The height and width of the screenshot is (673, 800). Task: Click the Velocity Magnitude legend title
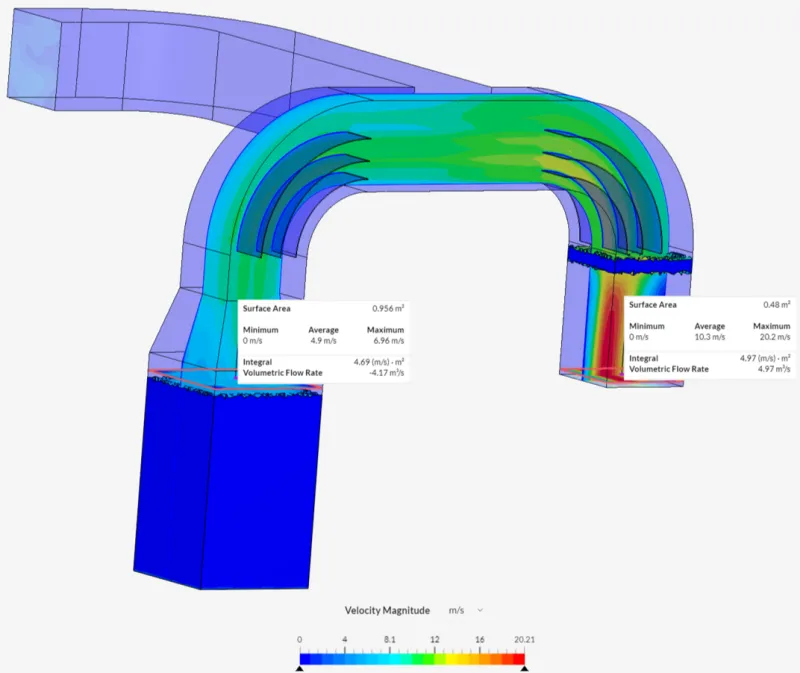(387, 610)
